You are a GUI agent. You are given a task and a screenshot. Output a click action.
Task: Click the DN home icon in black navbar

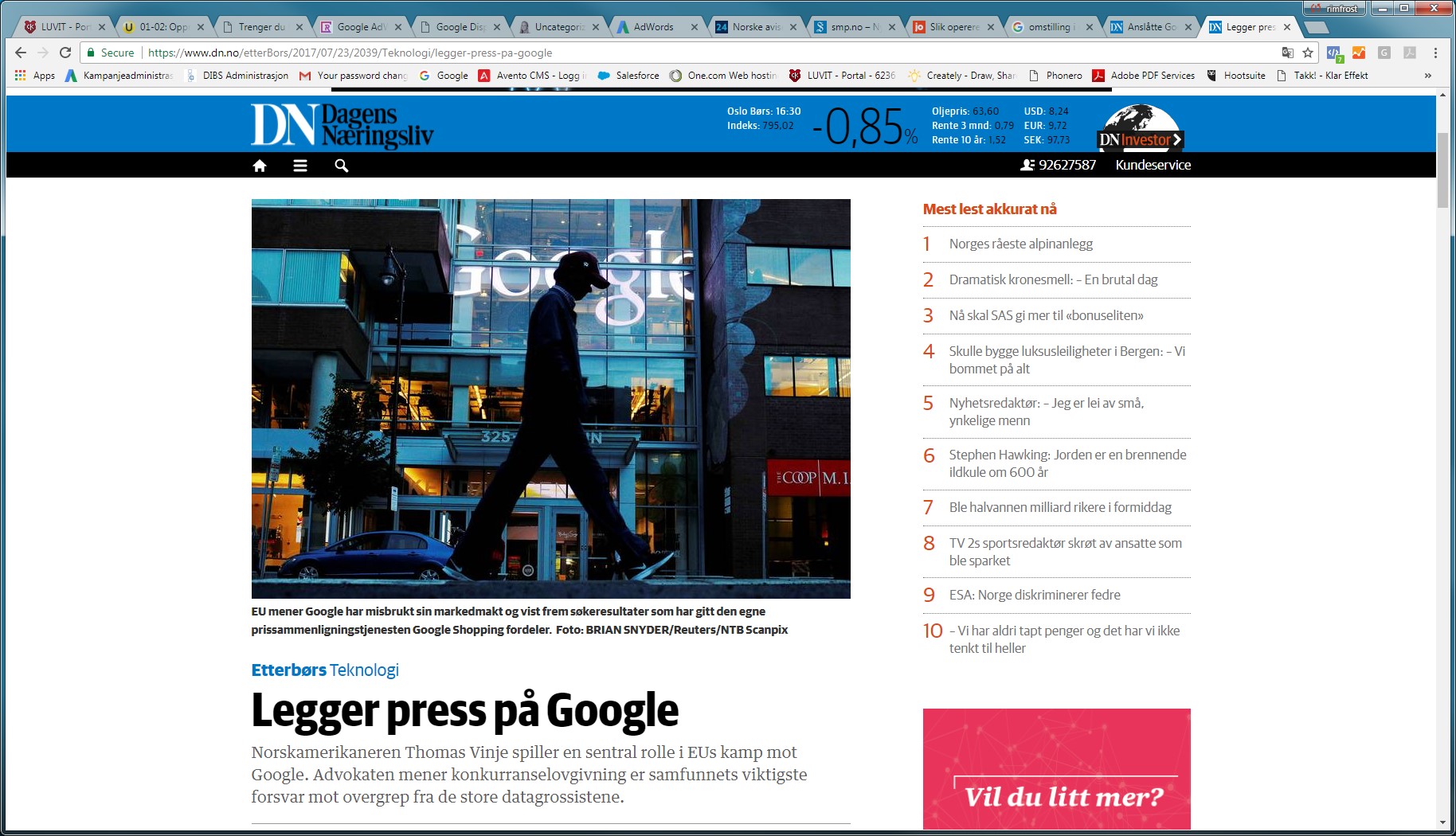tap(259, 166)
